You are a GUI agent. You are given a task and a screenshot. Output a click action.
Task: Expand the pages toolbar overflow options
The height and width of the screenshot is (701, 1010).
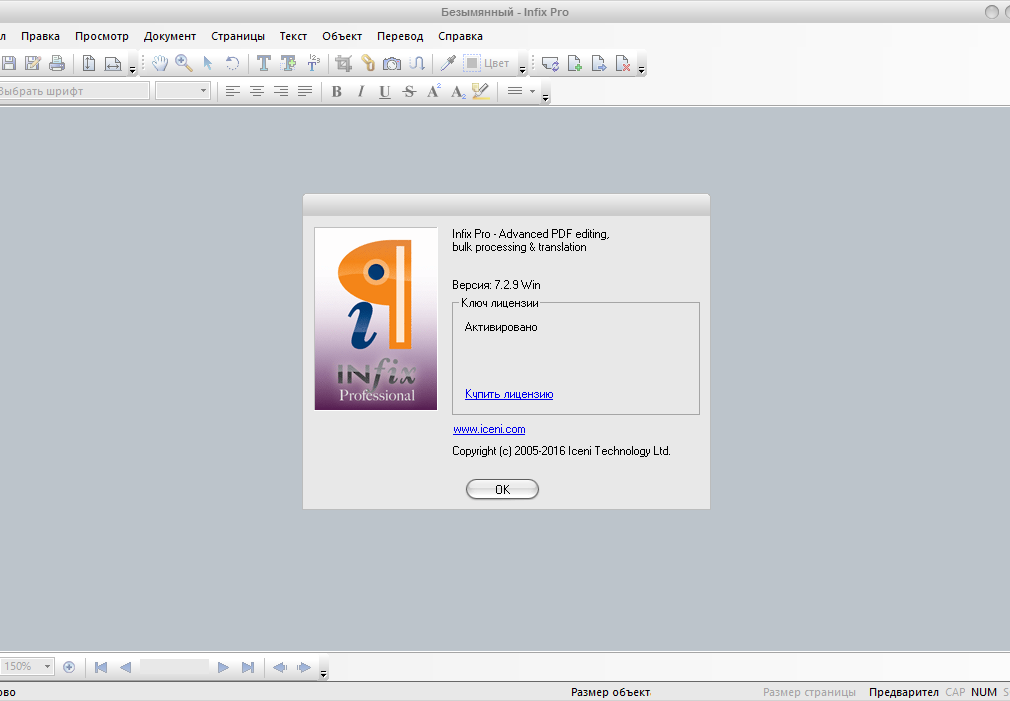[642, 69]
